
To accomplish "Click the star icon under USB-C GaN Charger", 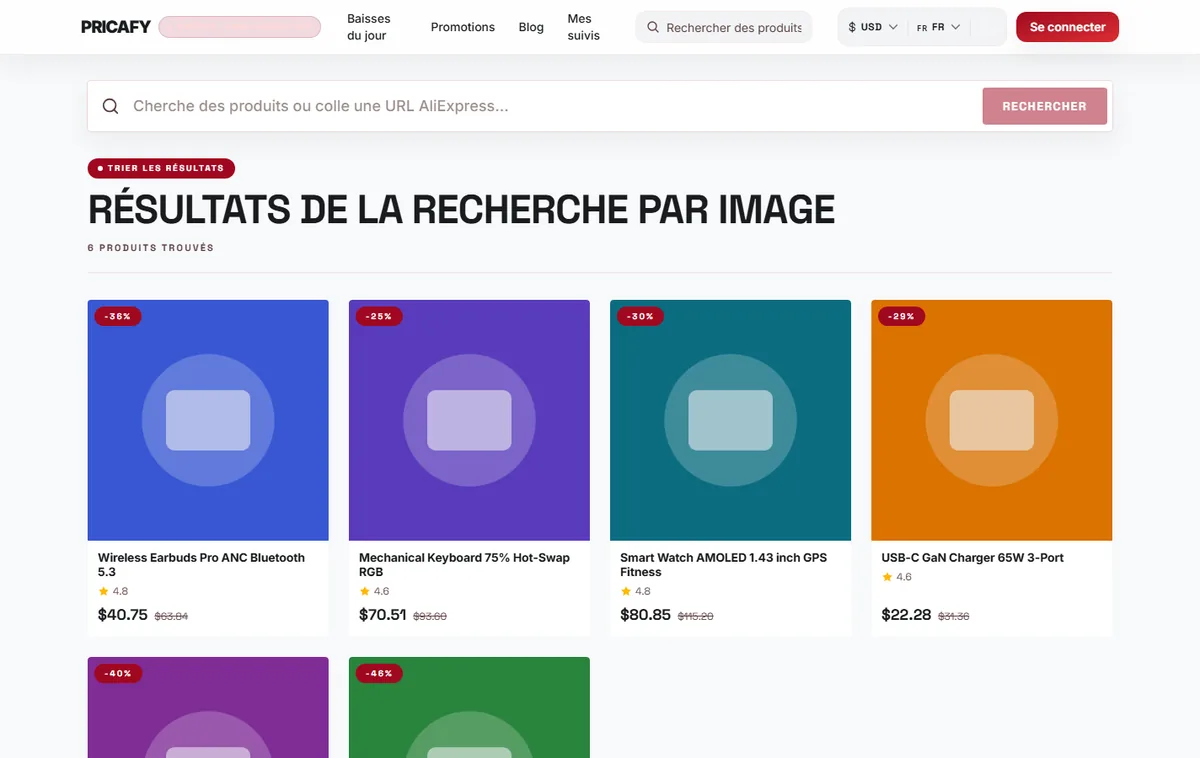I will [x=887, y=577].
